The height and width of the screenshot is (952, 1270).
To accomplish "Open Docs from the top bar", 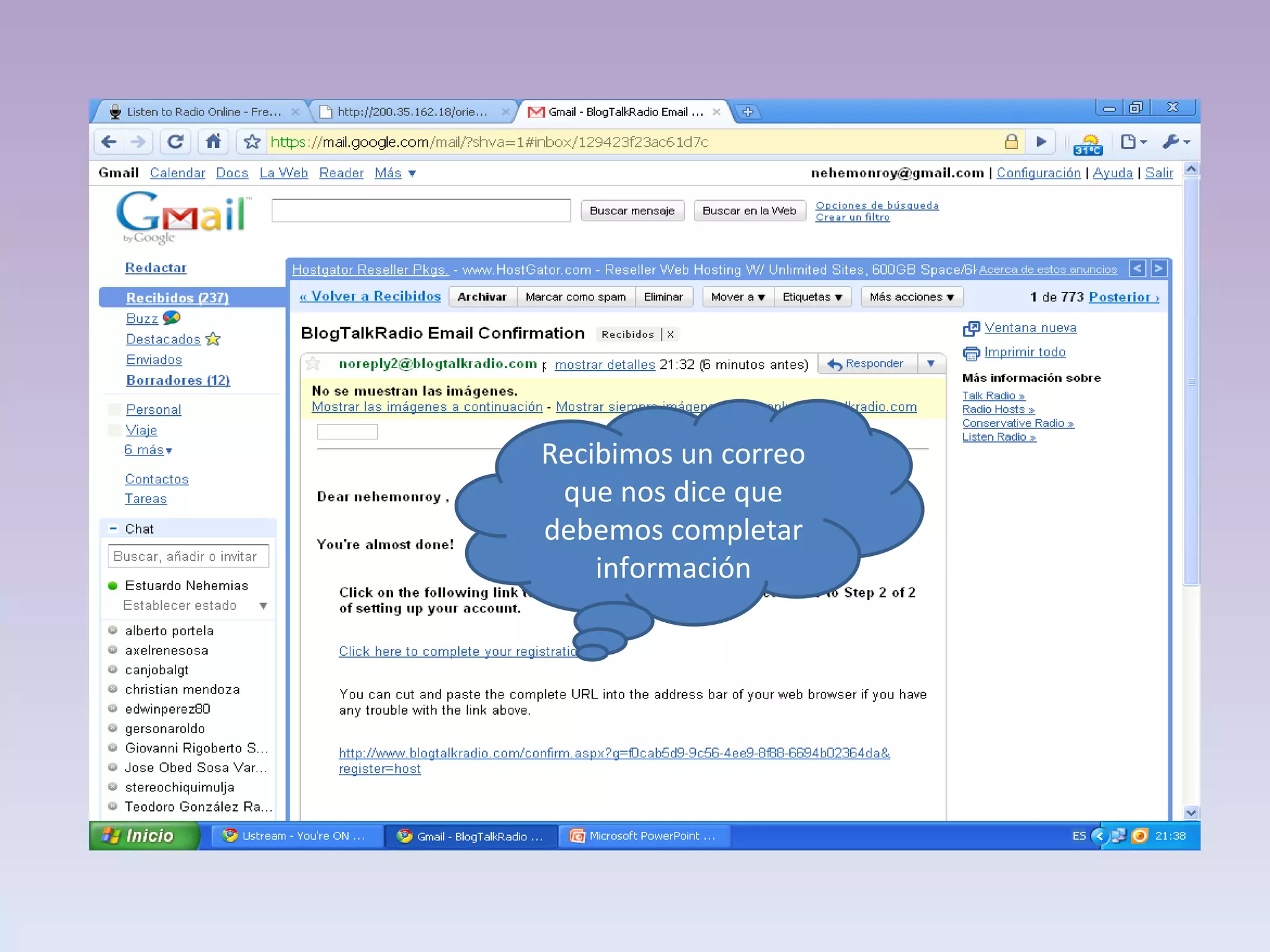I will tap(232, 173).
